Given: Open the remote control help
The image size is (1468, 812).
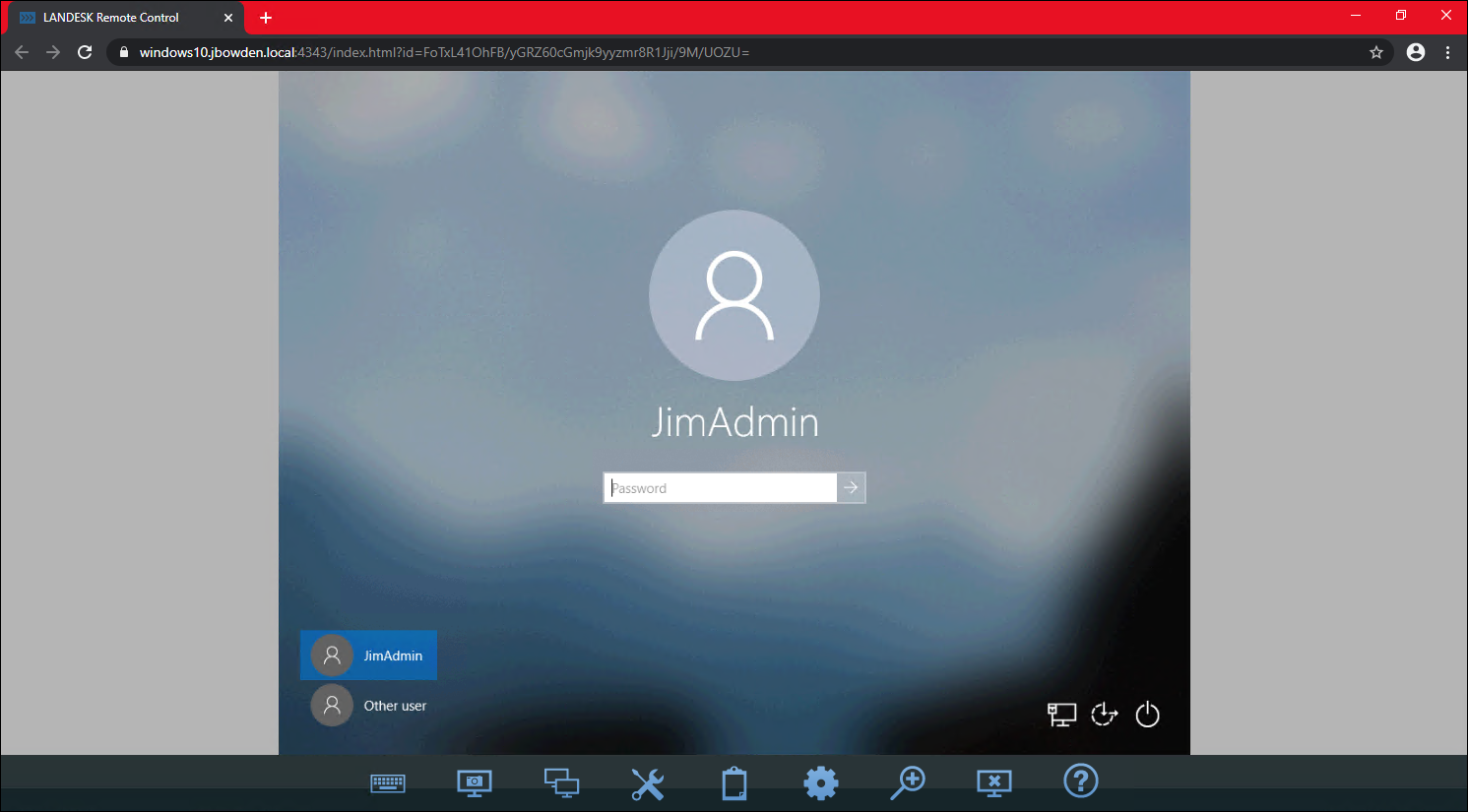Looking at the screenshot, I should pyautogui.click(x=1081, y=781).
